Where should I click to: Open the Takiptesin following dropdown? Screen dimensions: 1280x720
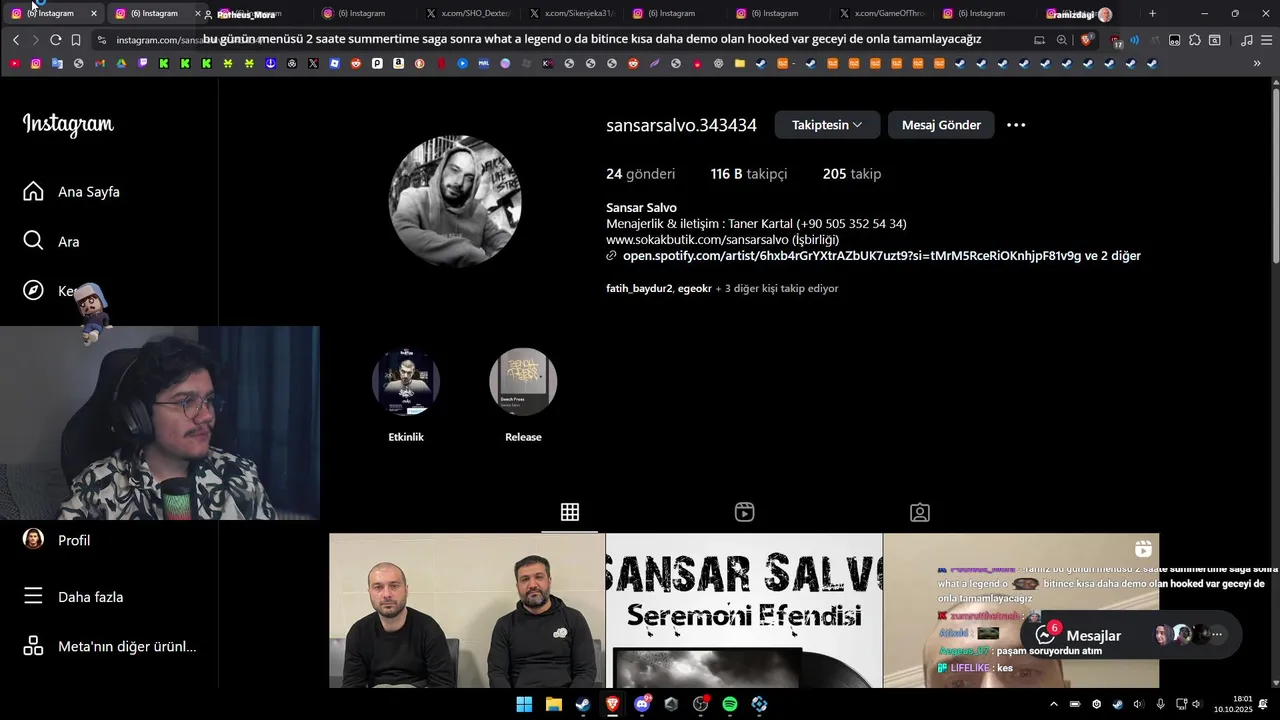827,125
